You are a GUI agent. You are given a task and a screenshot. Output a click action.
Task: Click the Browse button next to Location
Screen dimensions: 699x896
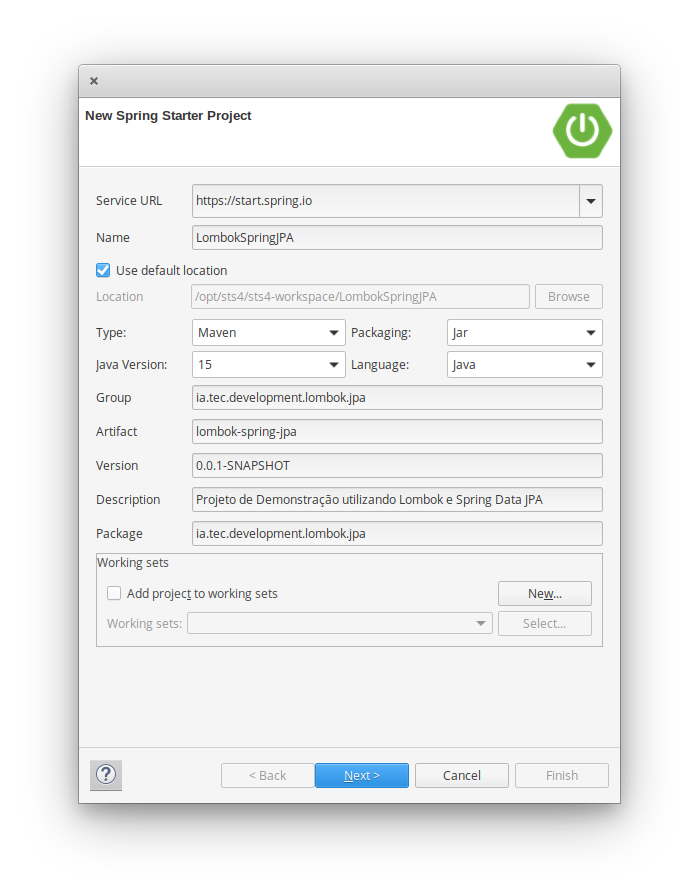click(x=568, y=296)
